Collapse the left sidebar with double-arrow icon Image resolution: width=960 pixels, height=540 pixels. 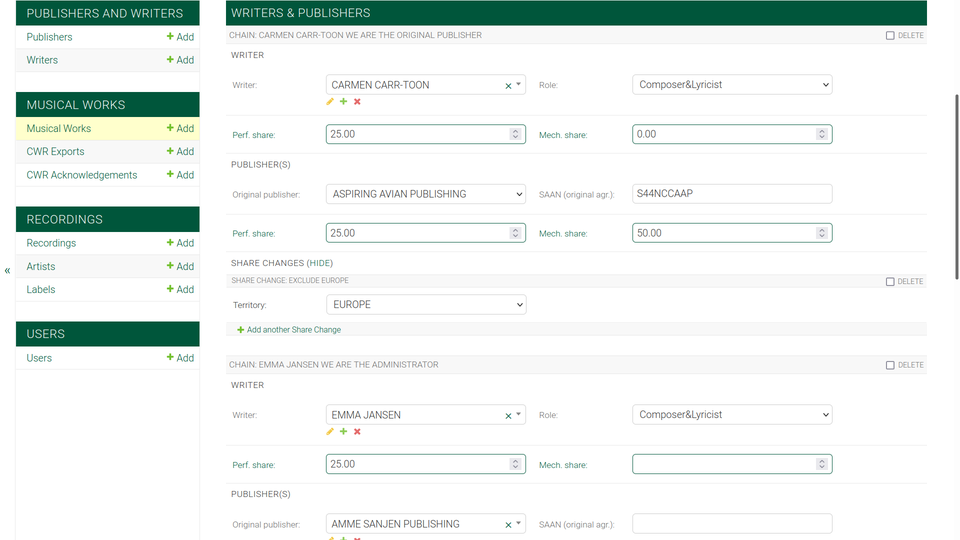(7, 270)
